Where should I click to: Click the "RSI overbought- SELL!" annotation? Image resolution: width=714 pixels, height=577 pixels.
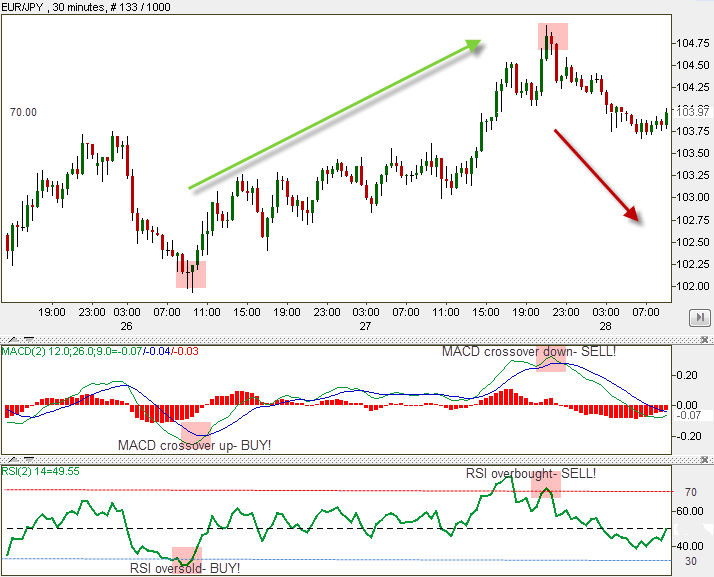(x=530, y=473)
